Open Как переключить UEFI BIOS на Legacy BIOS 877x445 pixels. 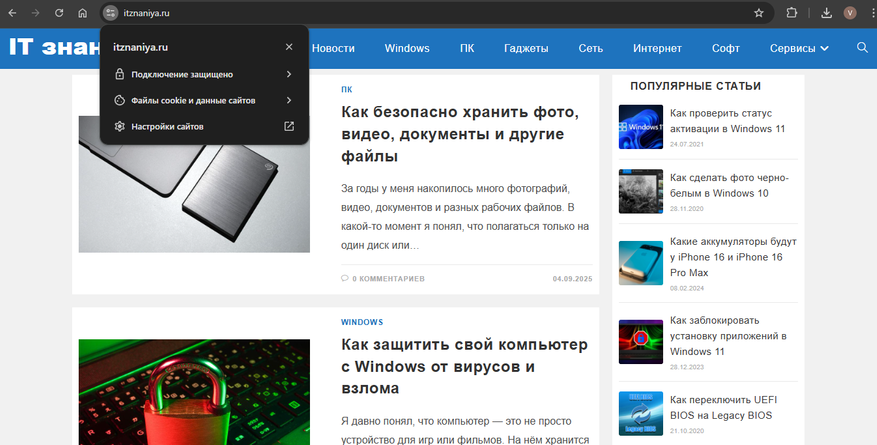tap(724, 408)
